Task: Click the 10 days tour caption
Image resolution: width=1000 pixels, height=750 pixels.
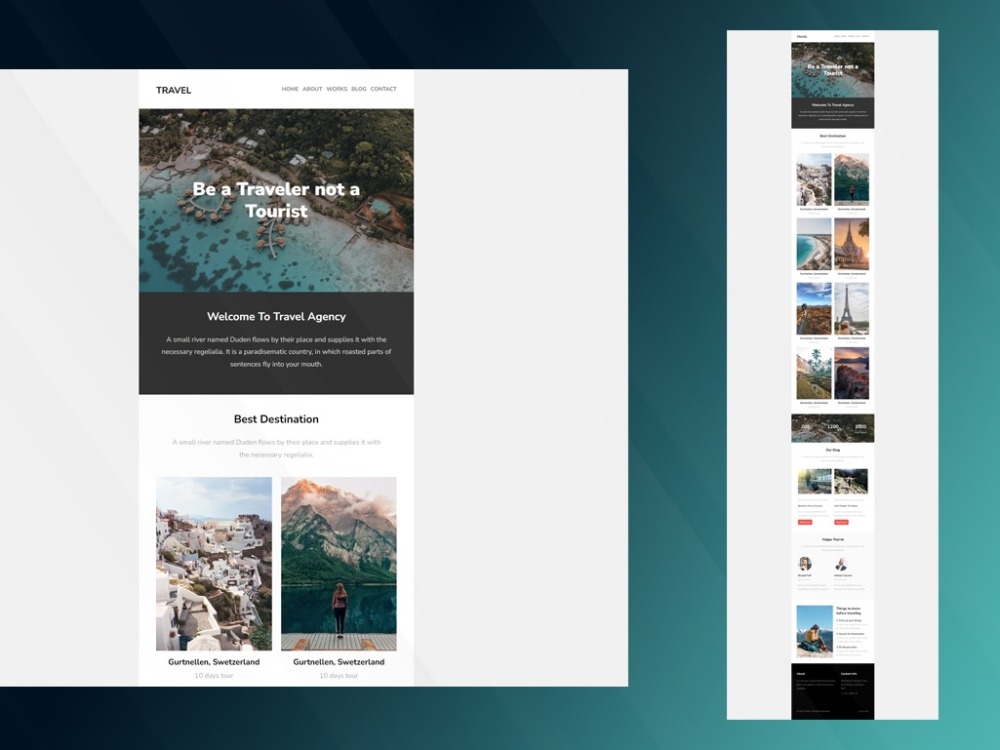Action: coord(213,675)
